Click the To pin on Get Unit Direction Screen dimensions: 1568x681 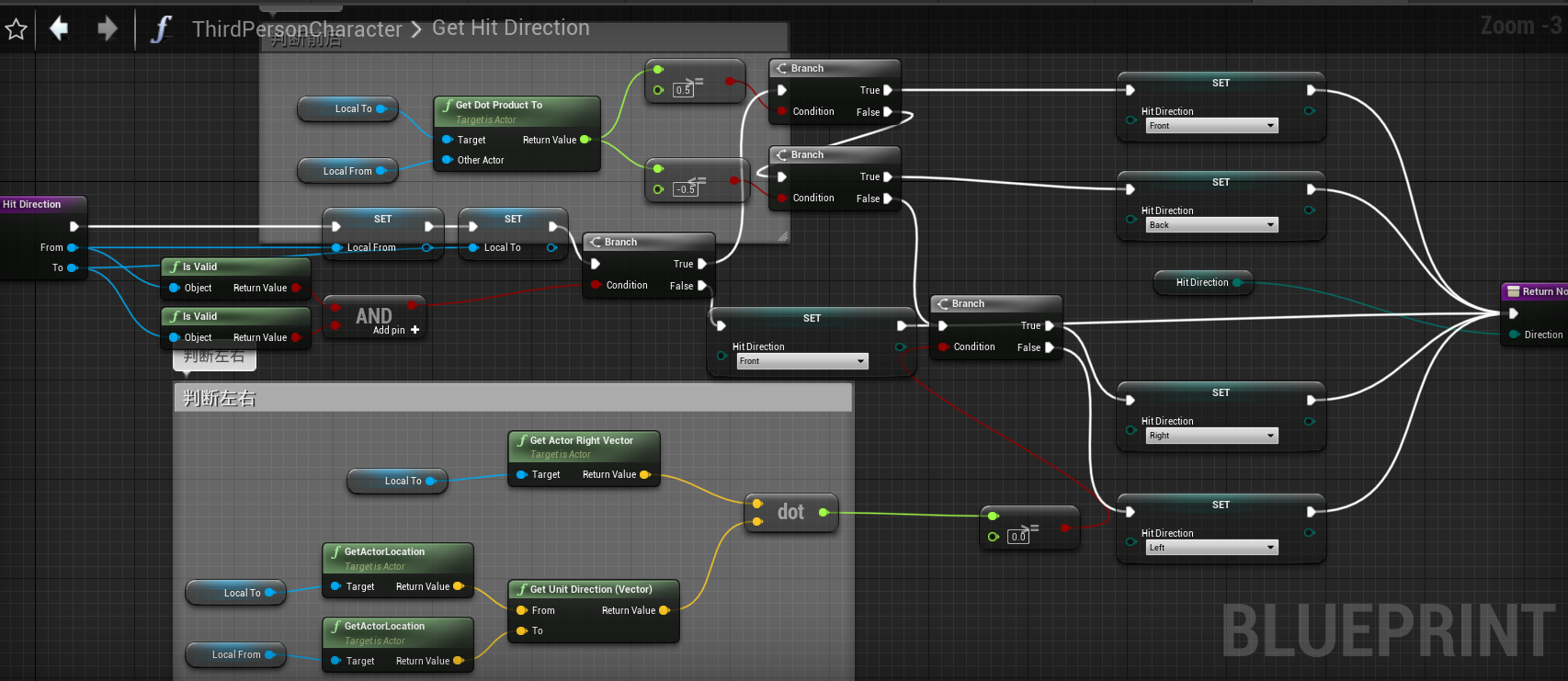522,630
